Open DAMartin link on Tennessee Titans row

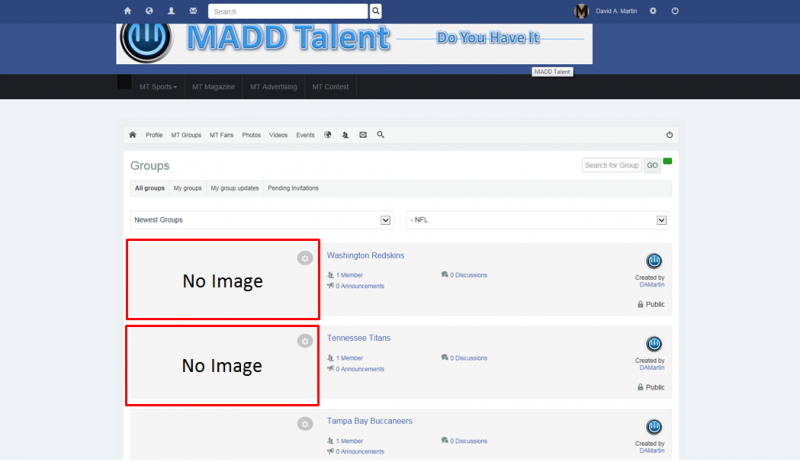pos(652,368)
